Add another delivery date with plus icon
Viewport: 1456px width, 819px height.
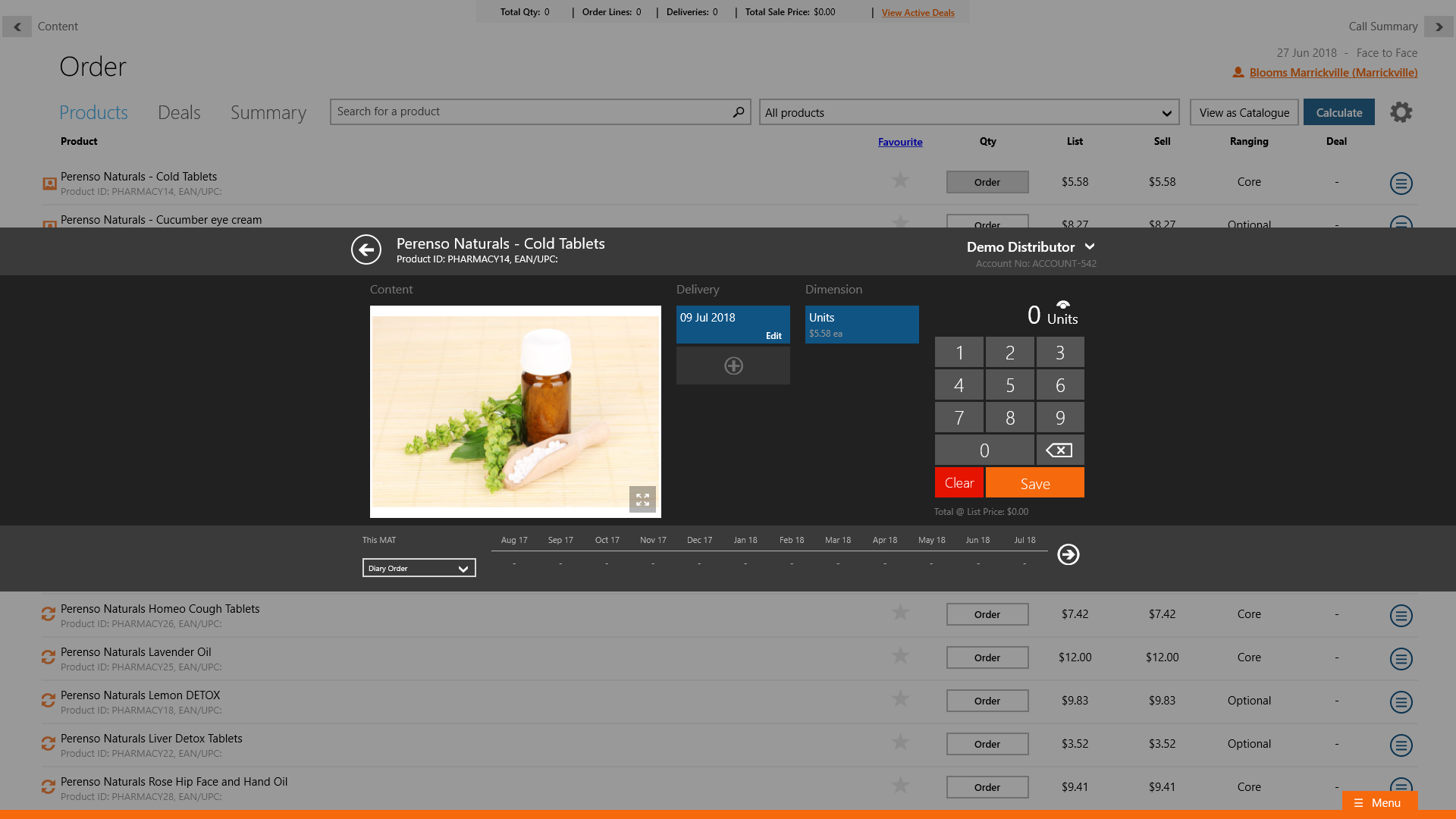pyautogui.click(x=733, y=366)
